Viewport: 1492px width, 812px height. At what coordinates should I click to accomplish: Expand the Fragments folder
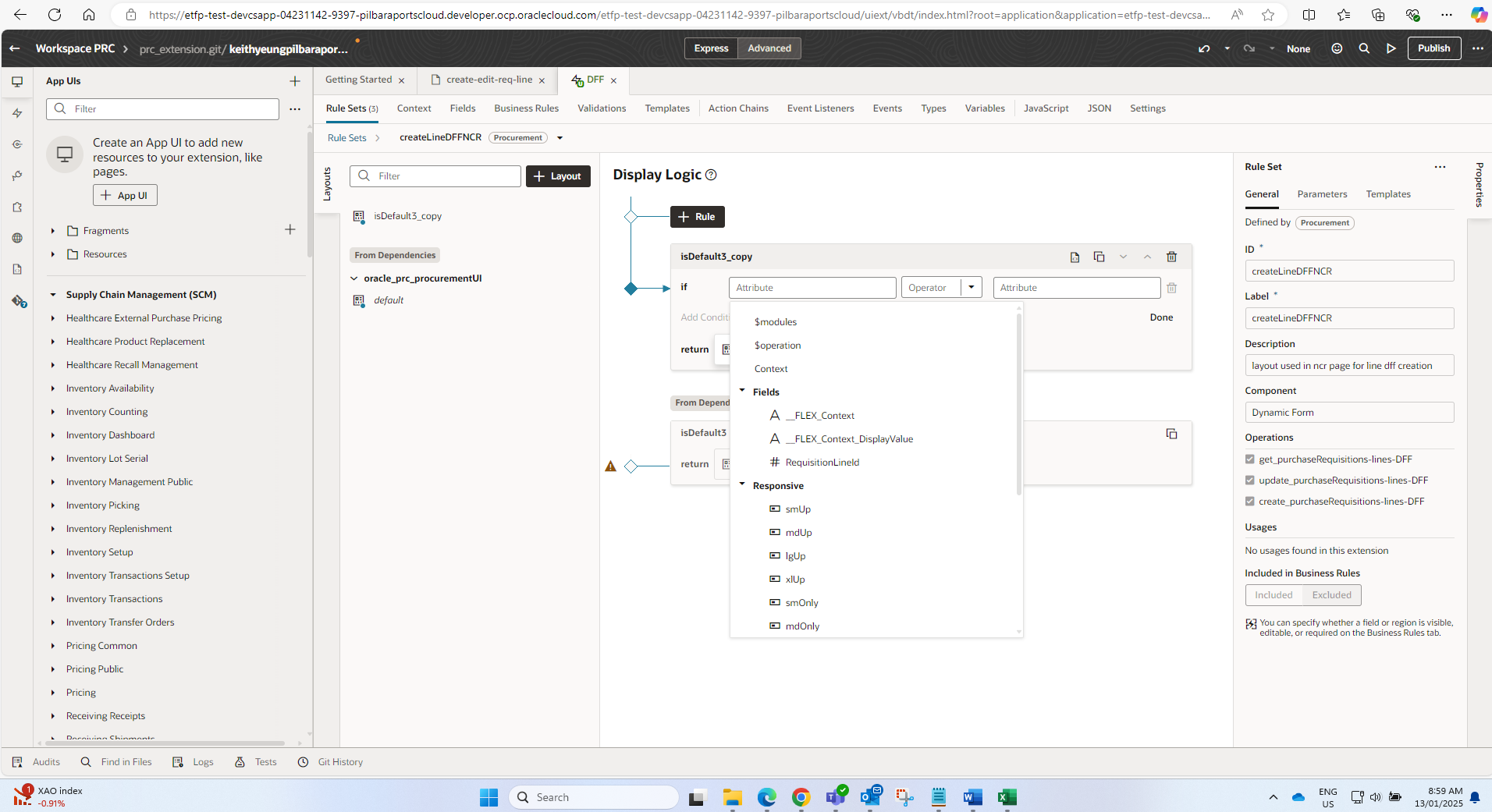(53, 231)
